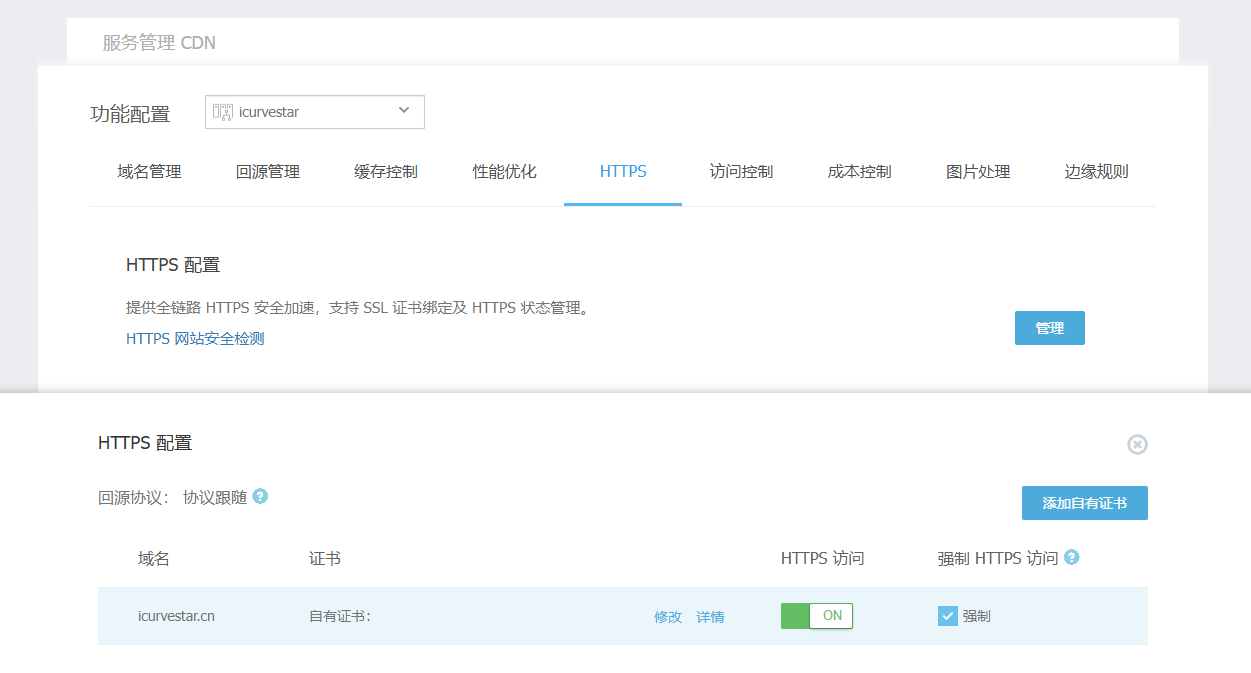Click 添加自有证书 button
This screenshot has height=673, width=1251.
1084,503
